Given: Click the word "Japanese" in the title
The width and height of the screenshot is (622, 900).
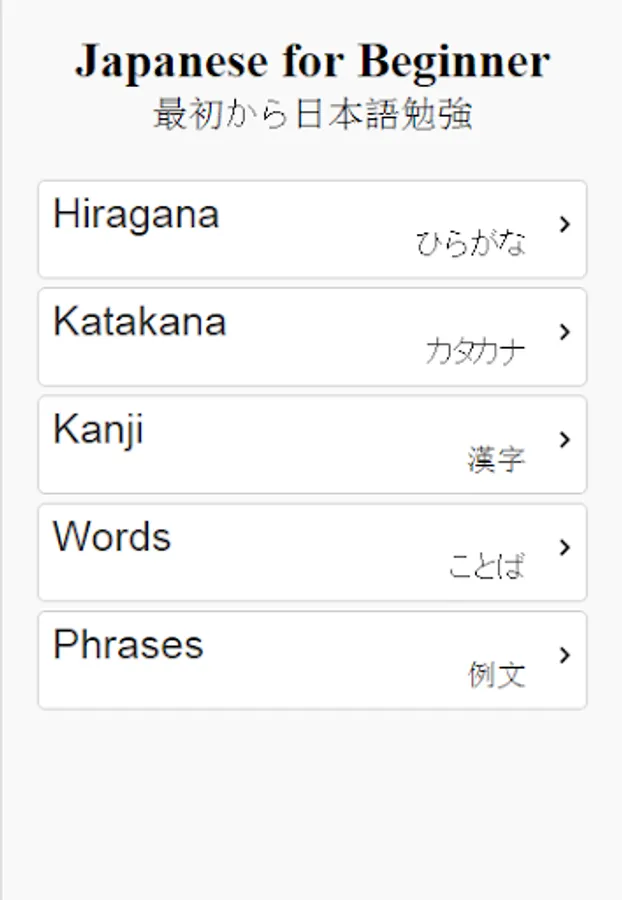Looking at the screenshot, I should point(172,62).
